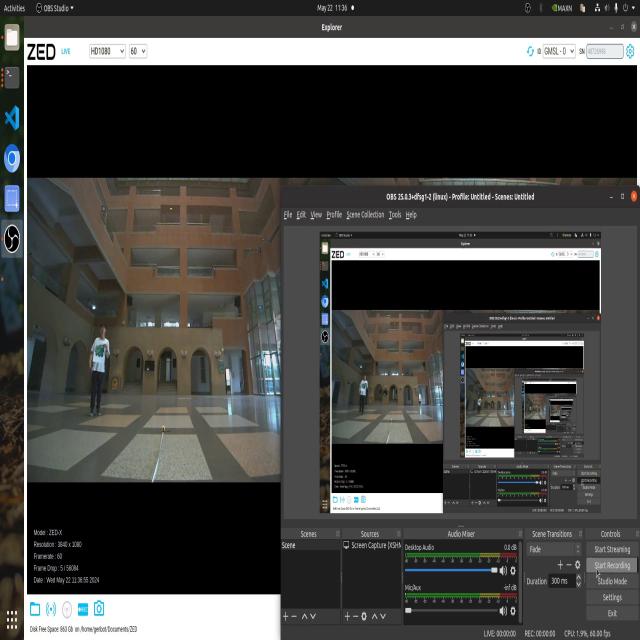This screenshot has width=640, height=640.
Task: Remove the selected OBS scene
Action: [294, 616]
